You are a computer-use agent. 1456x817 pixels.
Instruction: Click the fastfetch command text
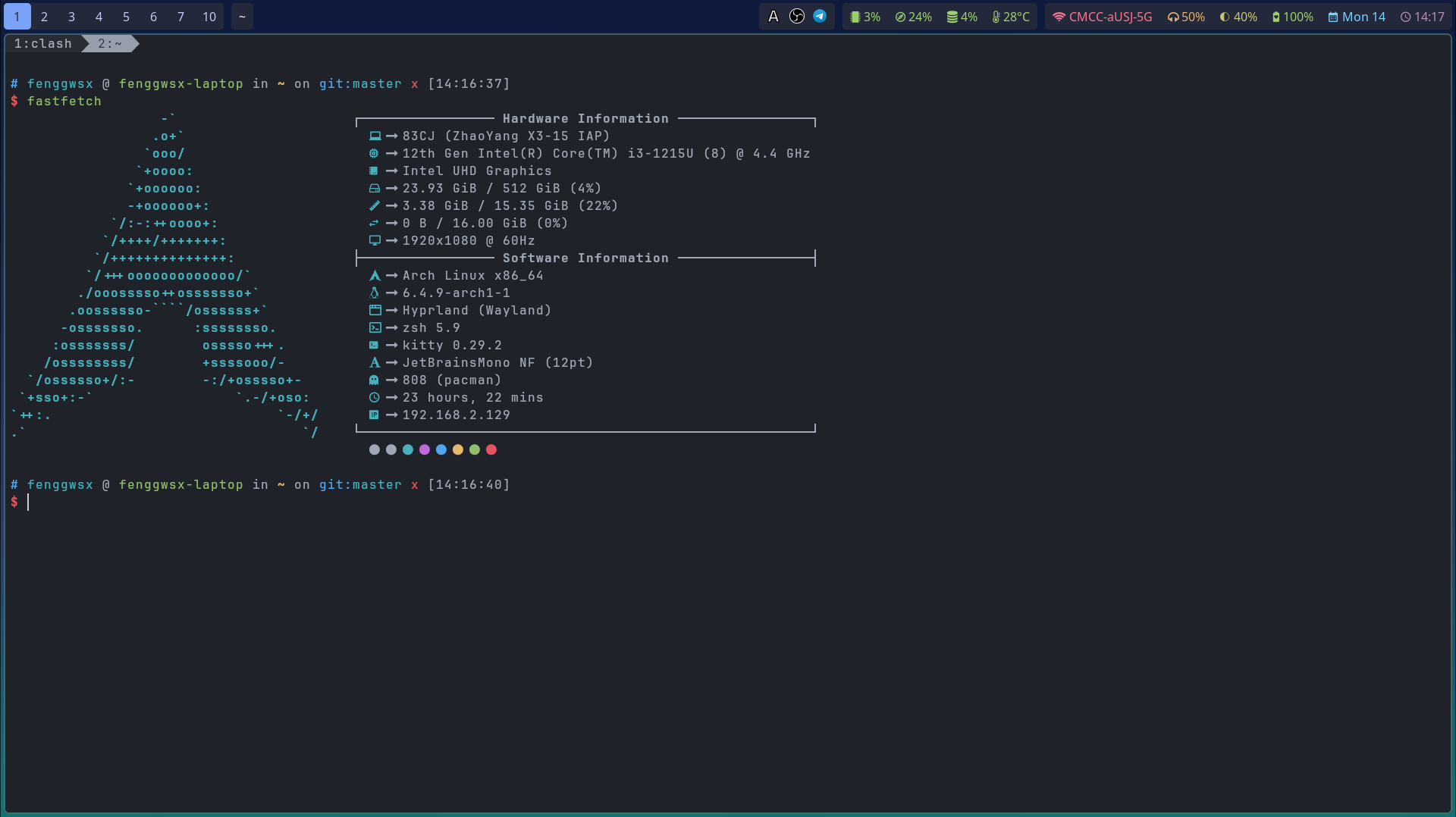point(64,102)
